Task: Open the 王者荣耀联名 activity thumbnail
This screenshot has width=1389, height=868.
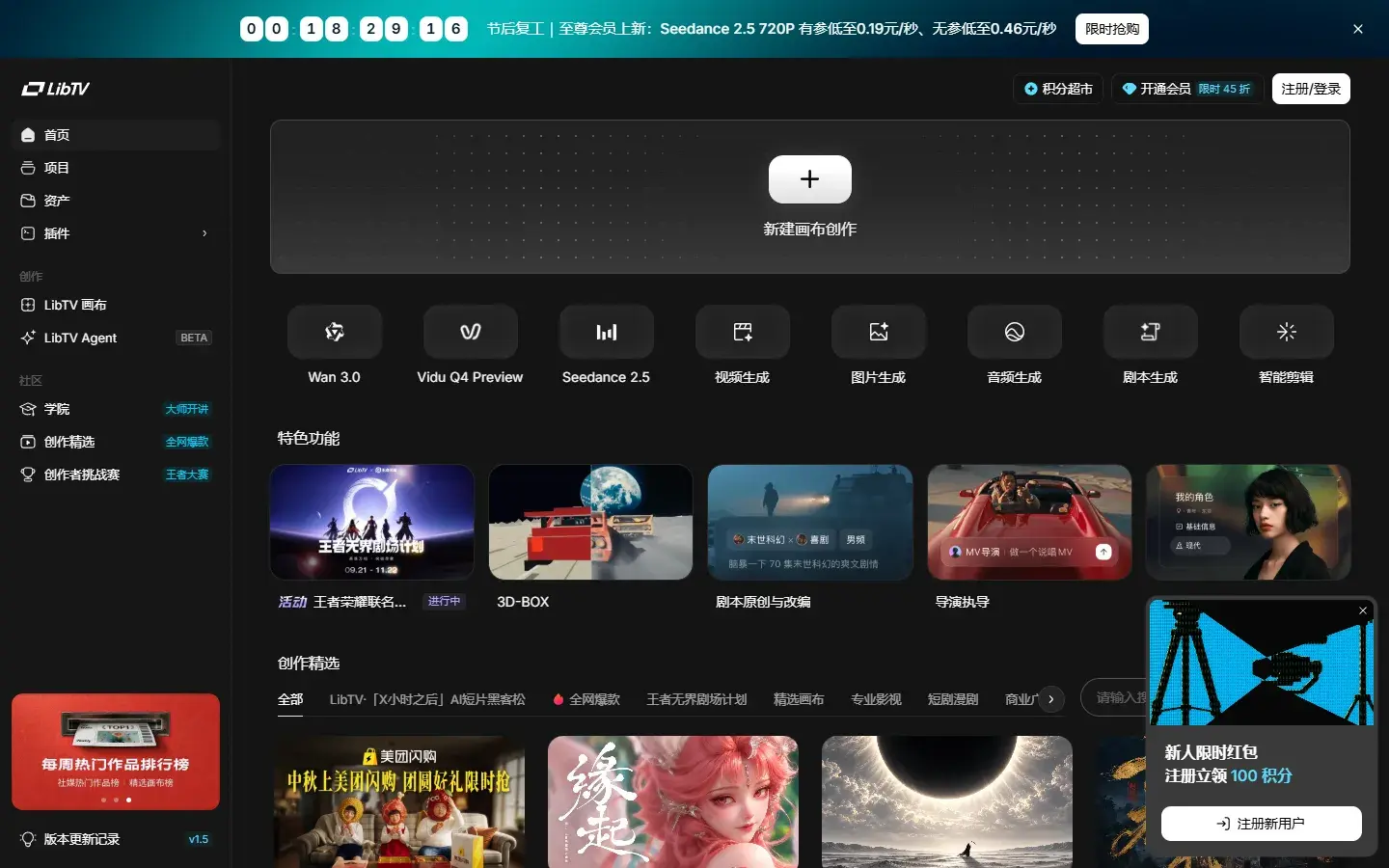Action: [x=372, y=522]
